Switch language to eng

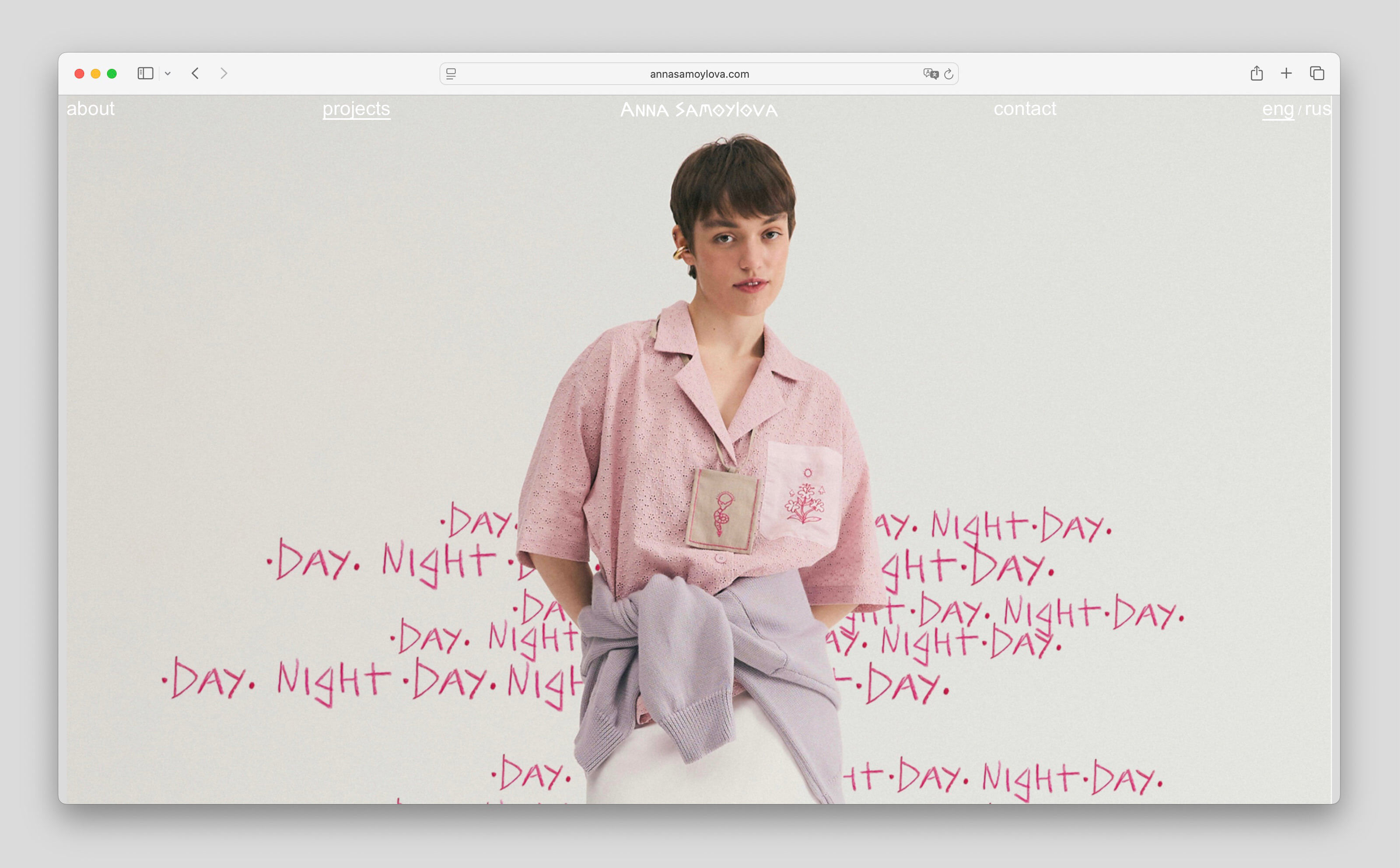pyautogui.click(x=1277, y=108)
